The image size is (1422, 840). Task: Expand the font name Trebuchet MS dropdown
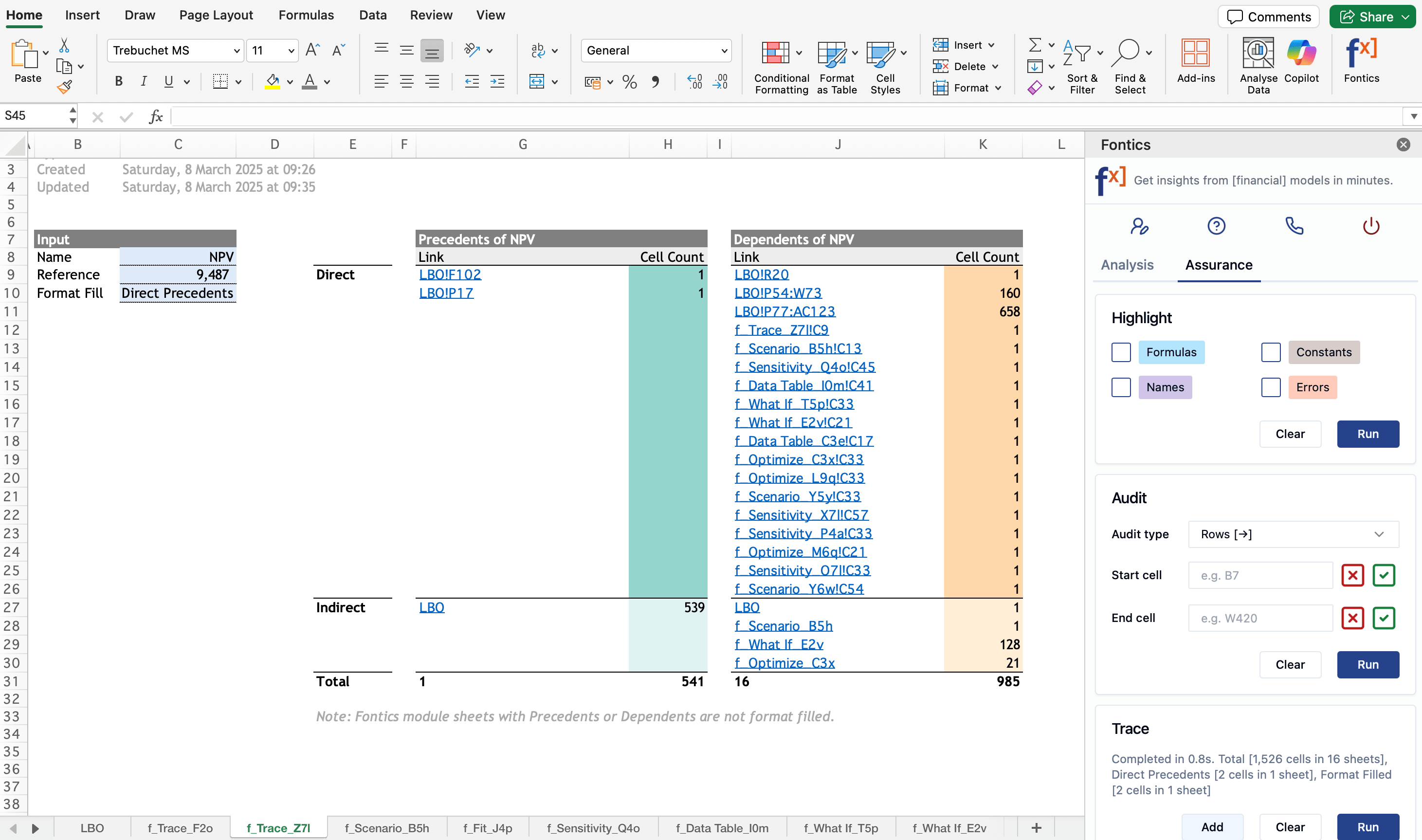(237, 51)
